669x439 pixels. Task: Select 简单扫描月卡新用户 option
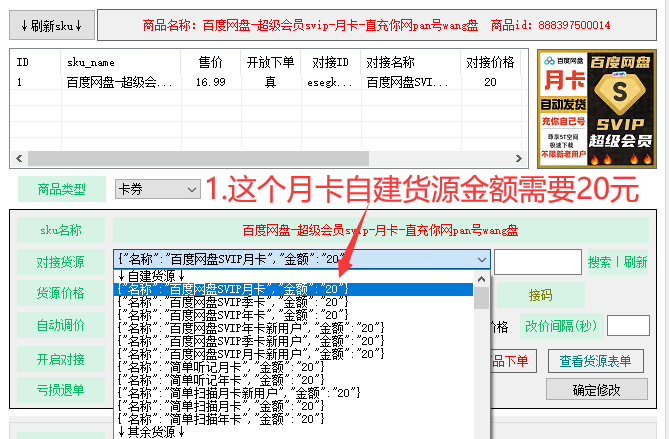(294, 393)
